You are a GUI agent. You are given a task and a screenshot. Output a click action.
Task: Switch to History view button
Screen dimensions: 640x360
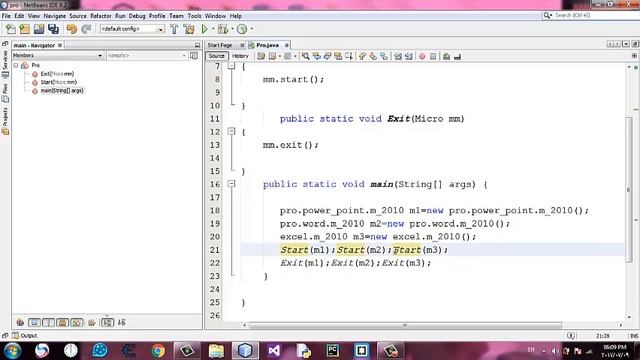pyautogui.click(x=240, y=56)
